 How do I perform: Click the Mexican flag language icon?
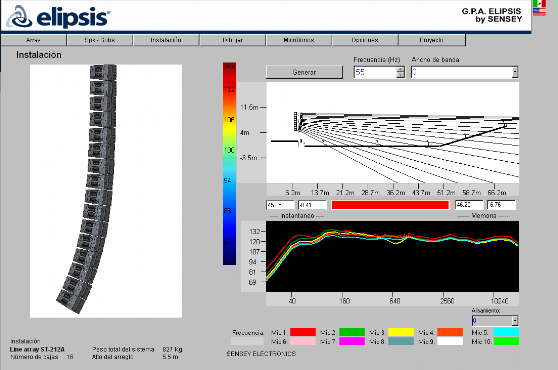(539, 3)
